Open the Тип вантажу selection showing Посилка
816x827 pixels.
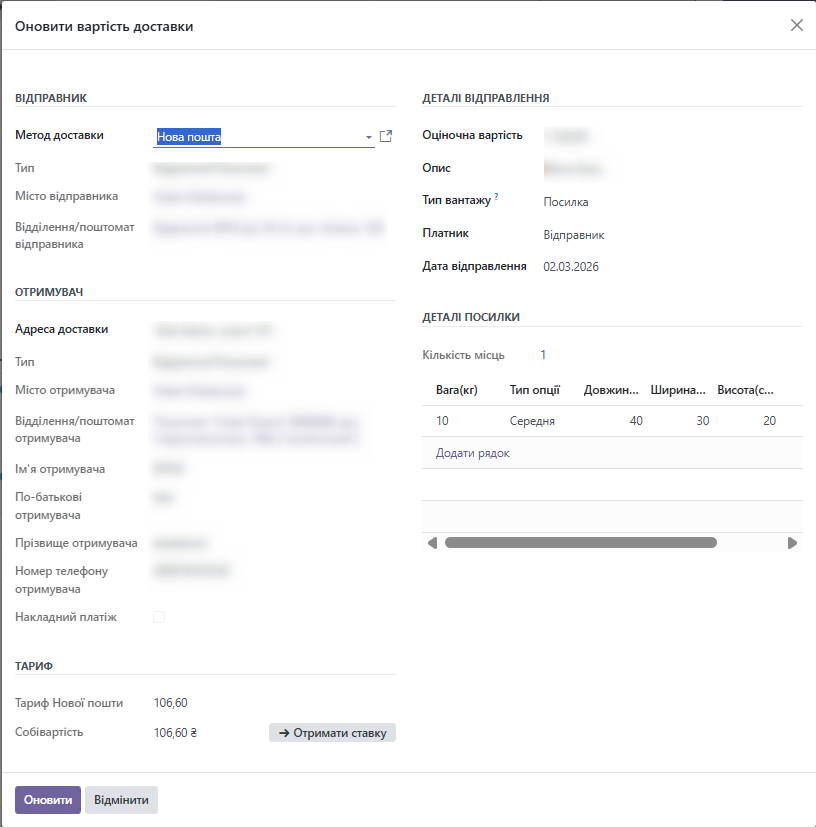coord(566,202)
